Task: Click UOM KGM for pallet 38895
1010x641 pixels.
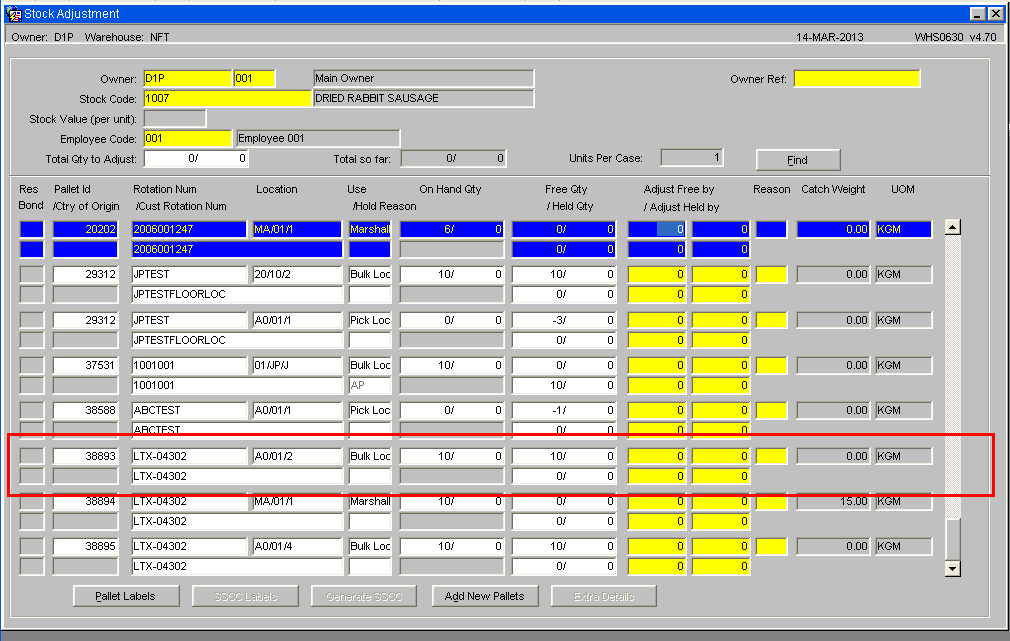Action: coord(904,546)
